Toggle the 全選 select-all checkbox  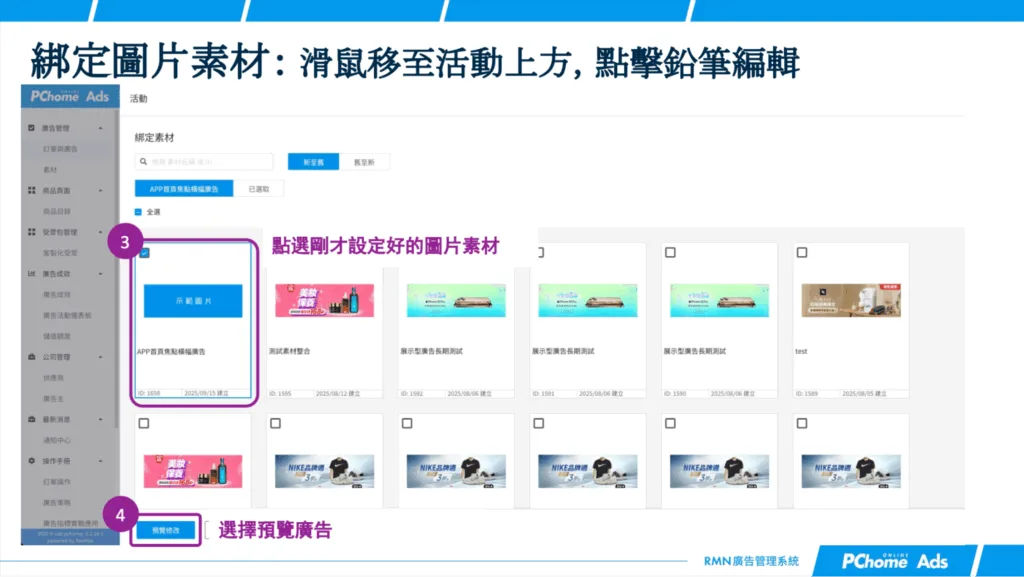click(x=138, y=211)
